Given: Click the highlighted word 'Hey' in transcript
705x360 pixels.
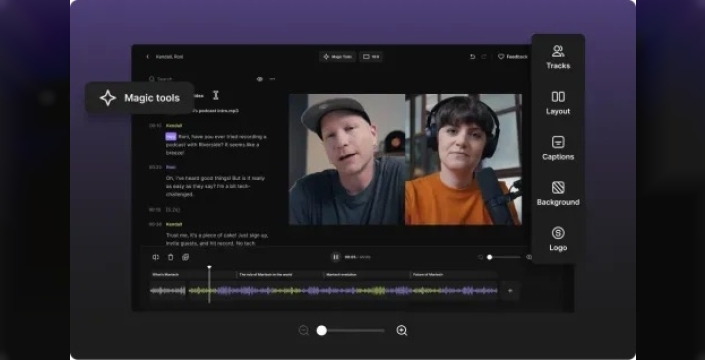Looking at the screenshot, I should pos(171,137).
